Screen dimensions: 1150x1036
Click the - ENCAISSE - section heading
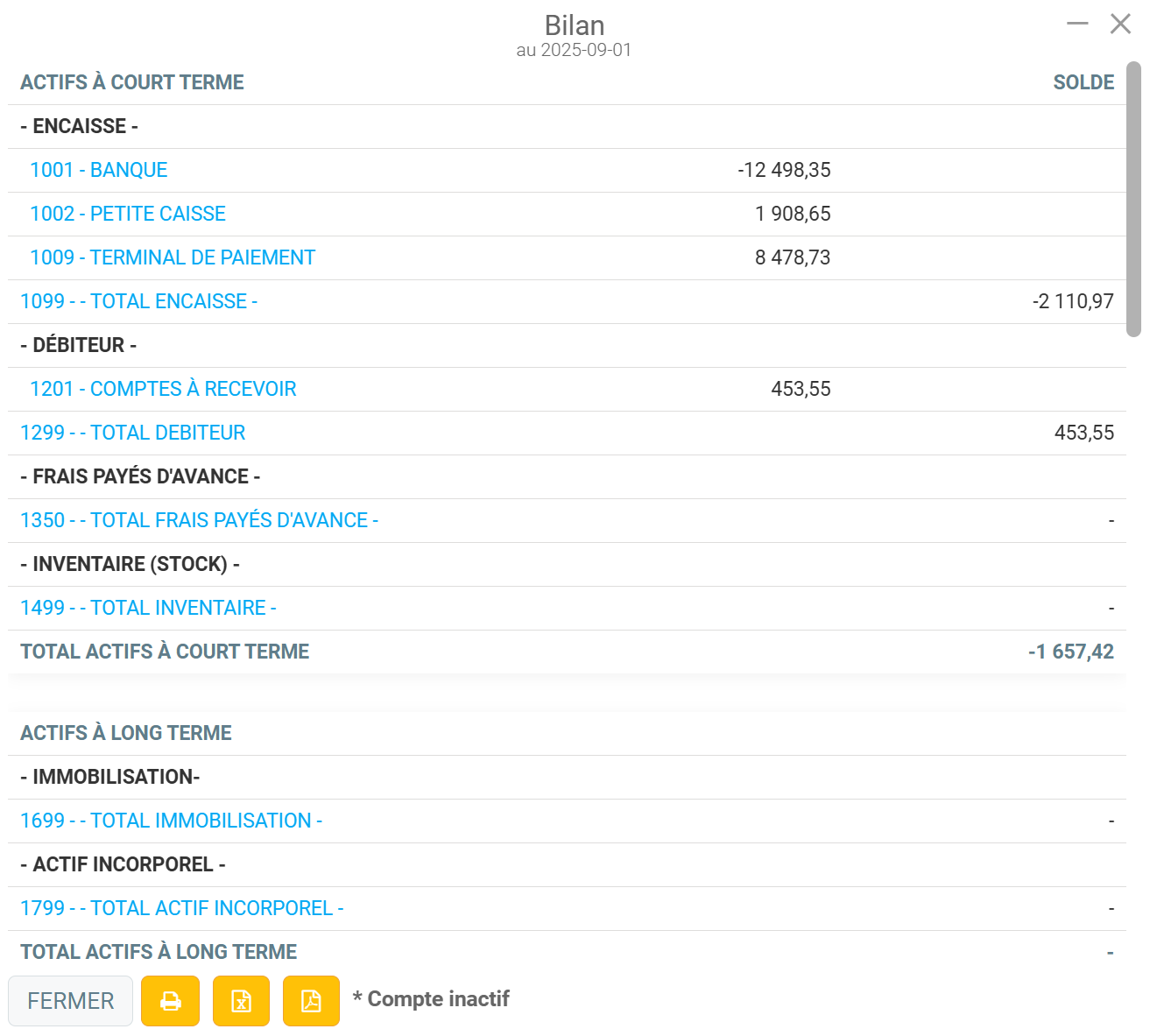(x=80, y=126)
